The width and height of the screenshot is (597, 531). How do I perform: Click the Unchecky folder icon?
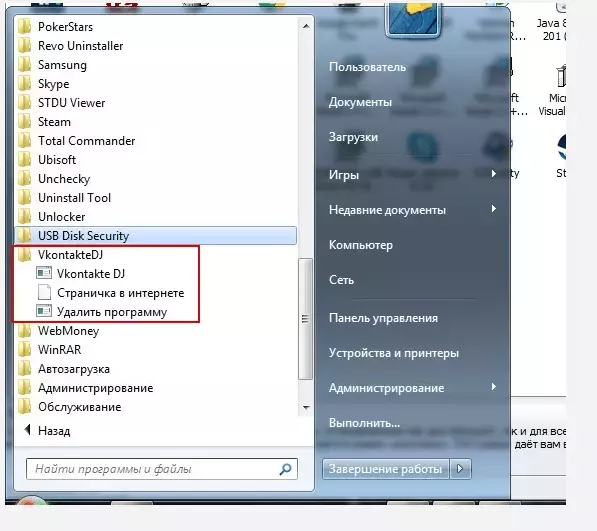pyautogui.click(x=25, y=179)
